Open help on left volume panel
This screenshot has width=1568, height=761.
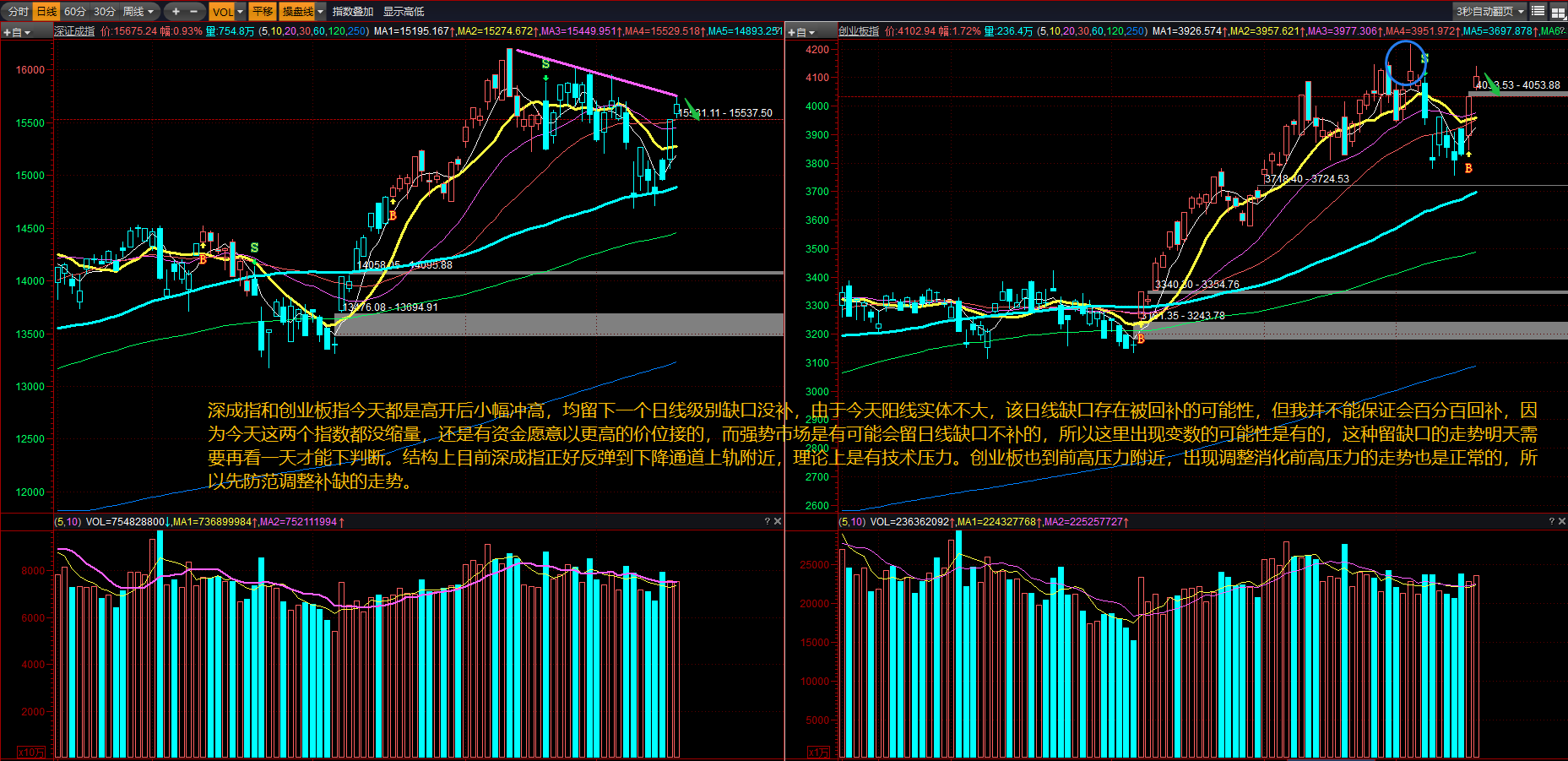tap(768, 522)
